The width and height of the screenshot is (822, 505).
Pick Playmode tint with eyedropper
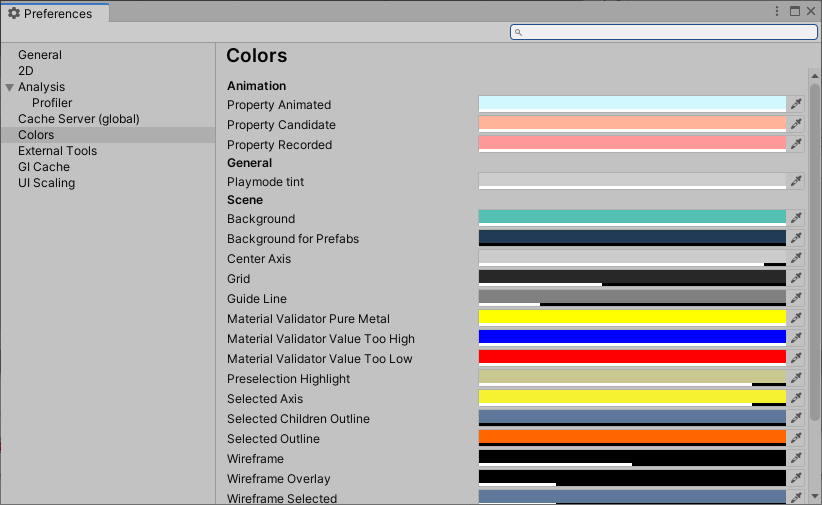[796, 181]
